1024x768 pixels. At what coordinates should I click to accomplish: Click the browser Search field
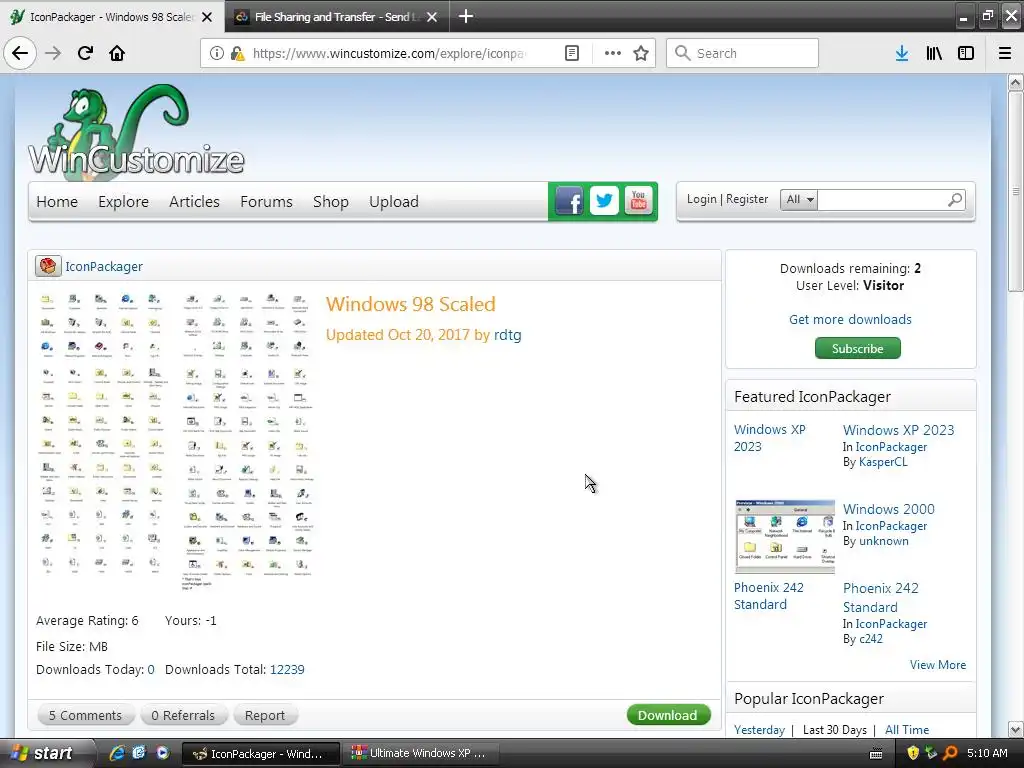[x=743, y=53]
